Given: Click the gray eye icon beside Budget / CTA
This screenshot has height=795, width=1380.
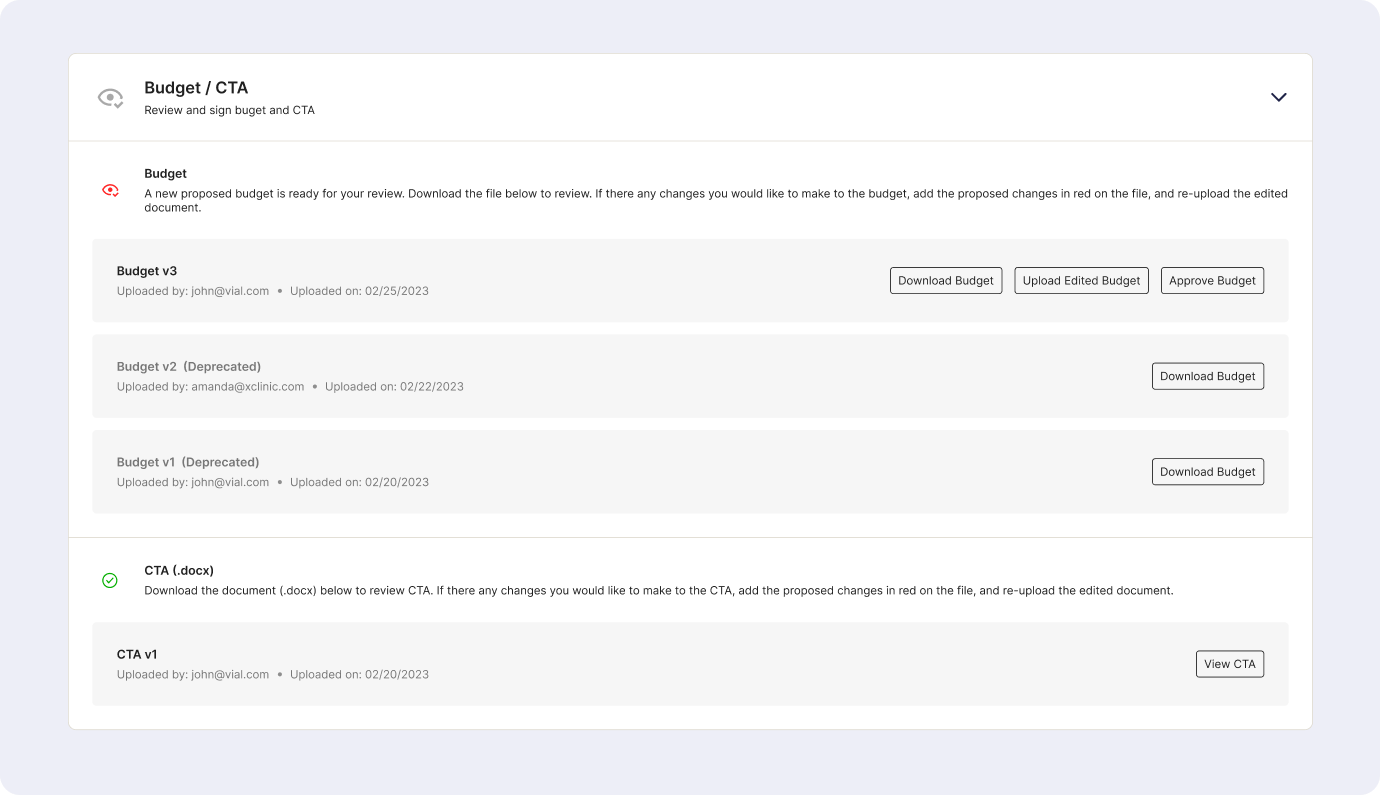Looking at the screenshot, I should tap(110, 98).
